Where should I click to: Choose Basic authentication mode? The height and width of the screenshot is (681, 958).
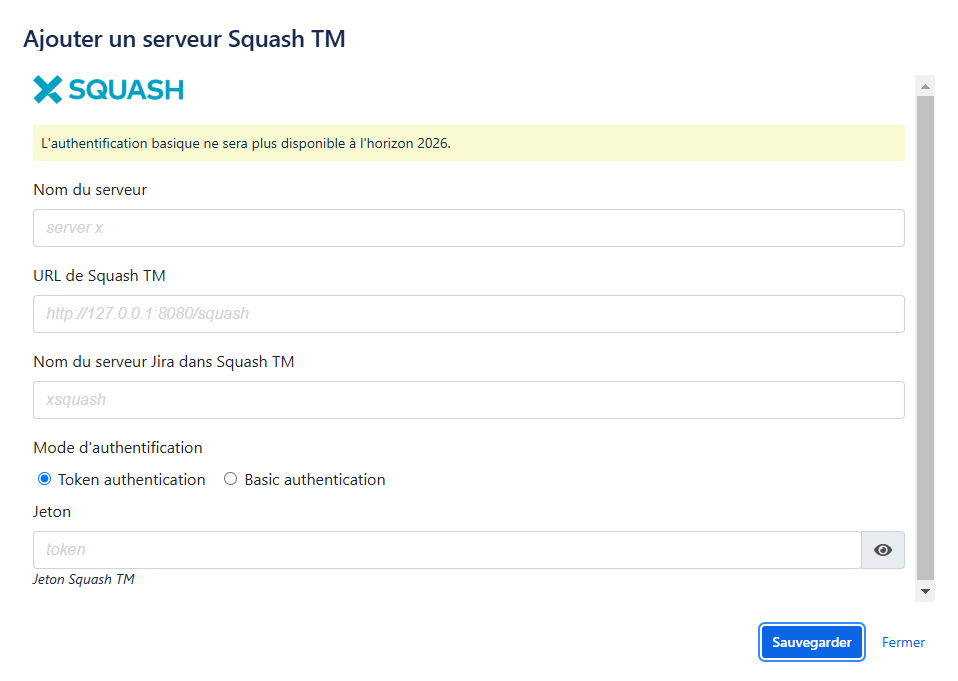(231, 479)
